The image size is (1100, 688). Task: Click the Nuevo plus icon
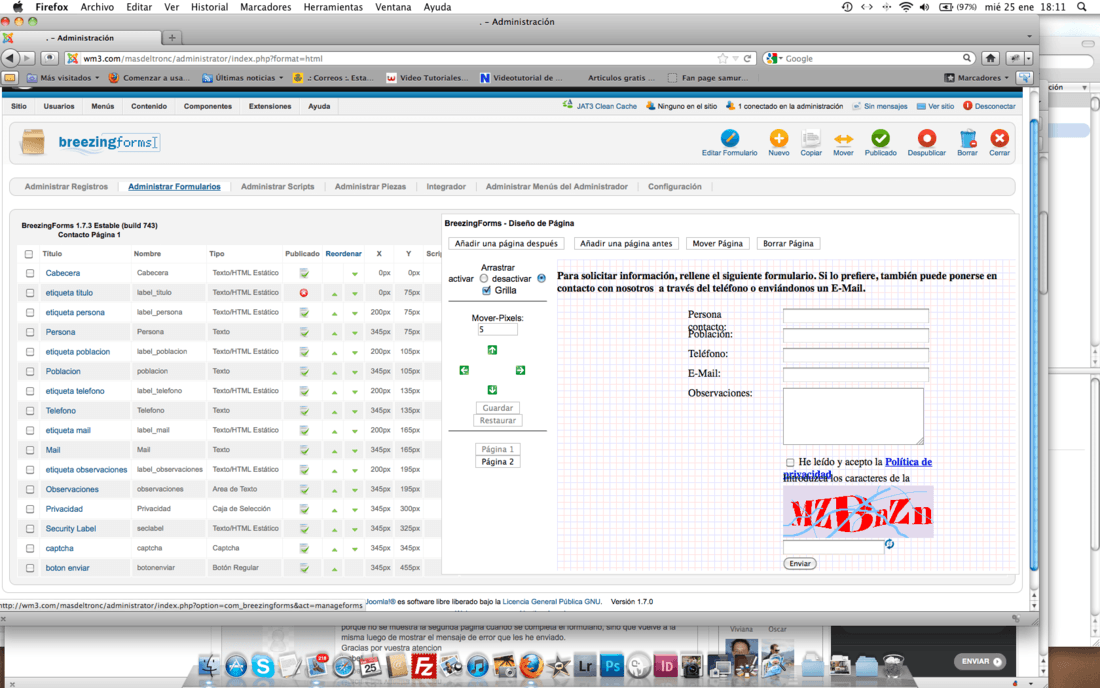coord(778,137)
